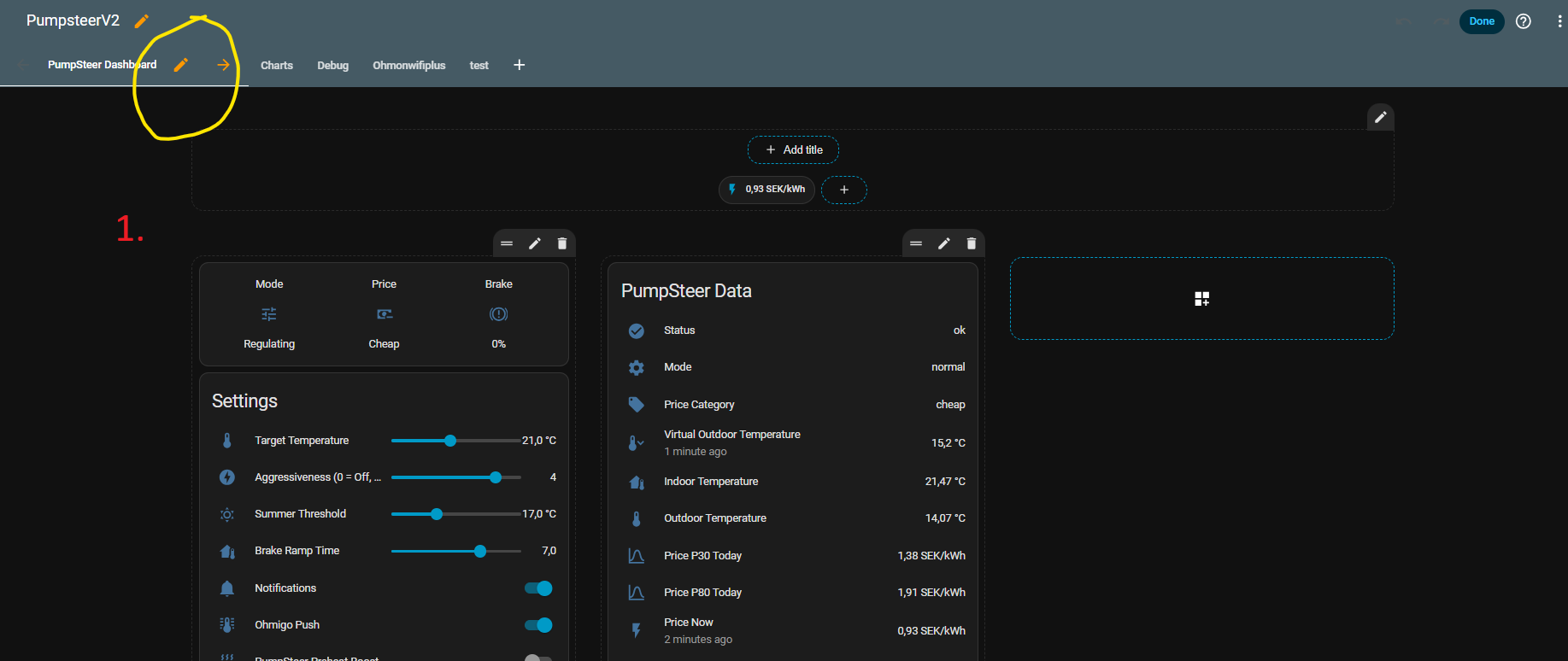Click the pencil icon beside PumpsteerV2 title
The image size is (1568, 661).
point(142,21)
